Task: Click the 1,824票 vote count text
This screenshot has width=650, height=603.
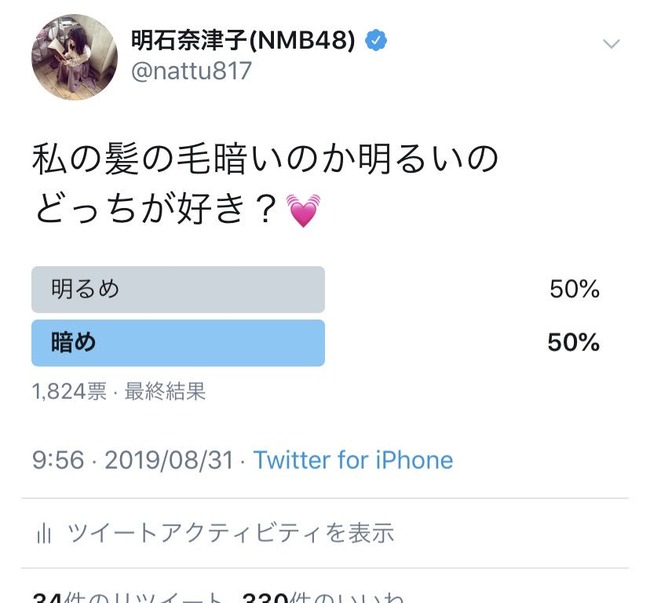Action: pos(69,391)
